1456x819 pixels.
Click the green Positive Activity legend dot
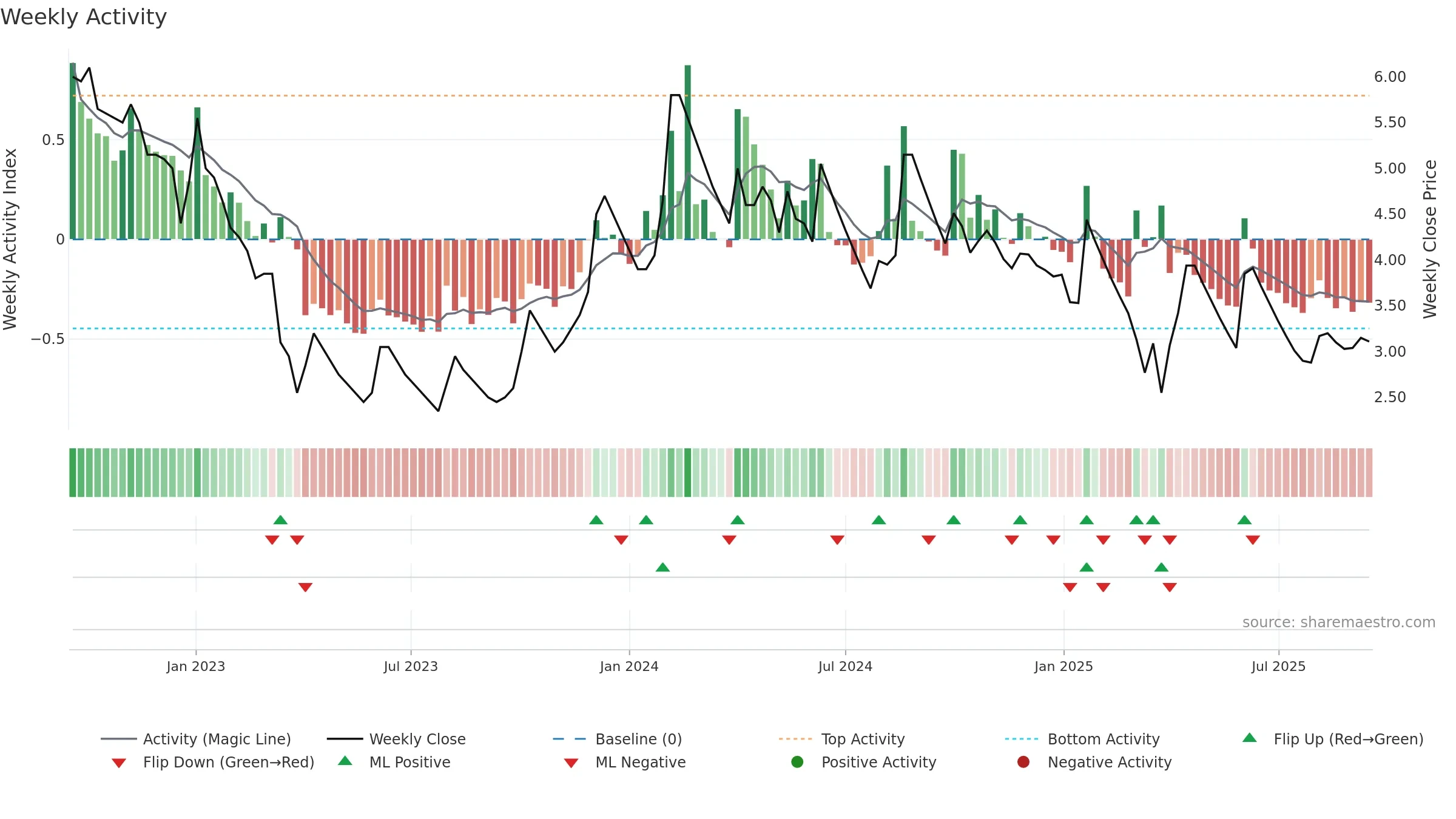(798, 762)
